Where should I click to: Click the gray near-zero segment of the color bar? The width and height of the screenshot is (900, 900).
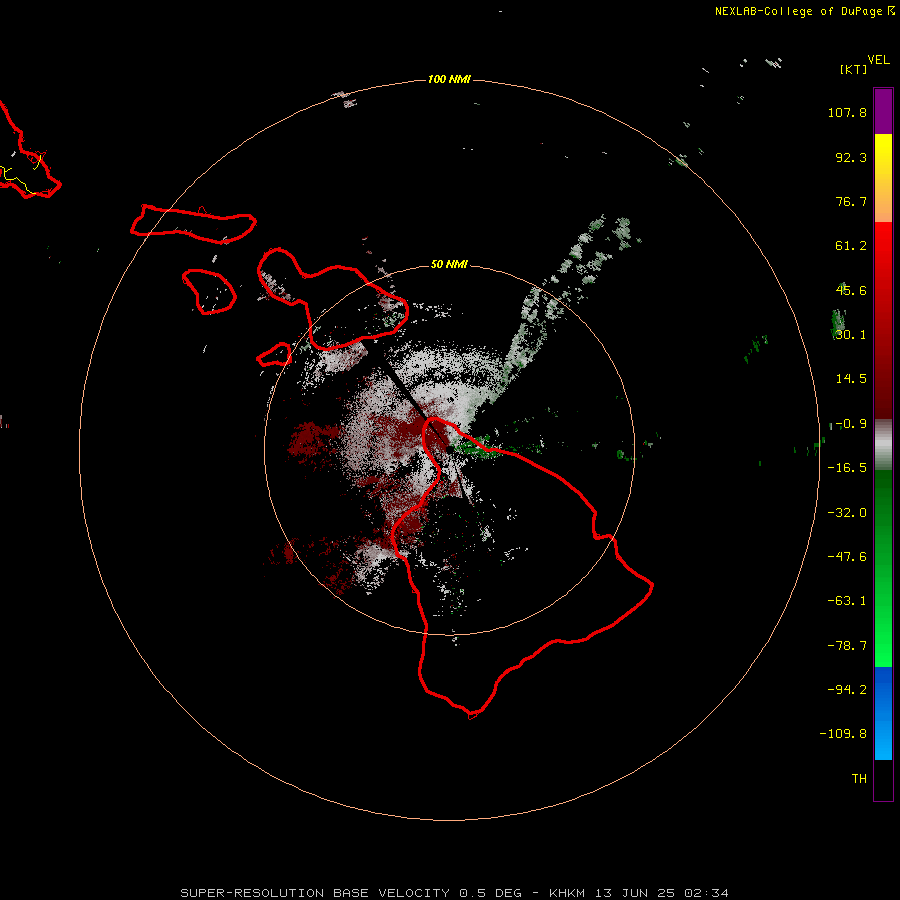point(883,445)
